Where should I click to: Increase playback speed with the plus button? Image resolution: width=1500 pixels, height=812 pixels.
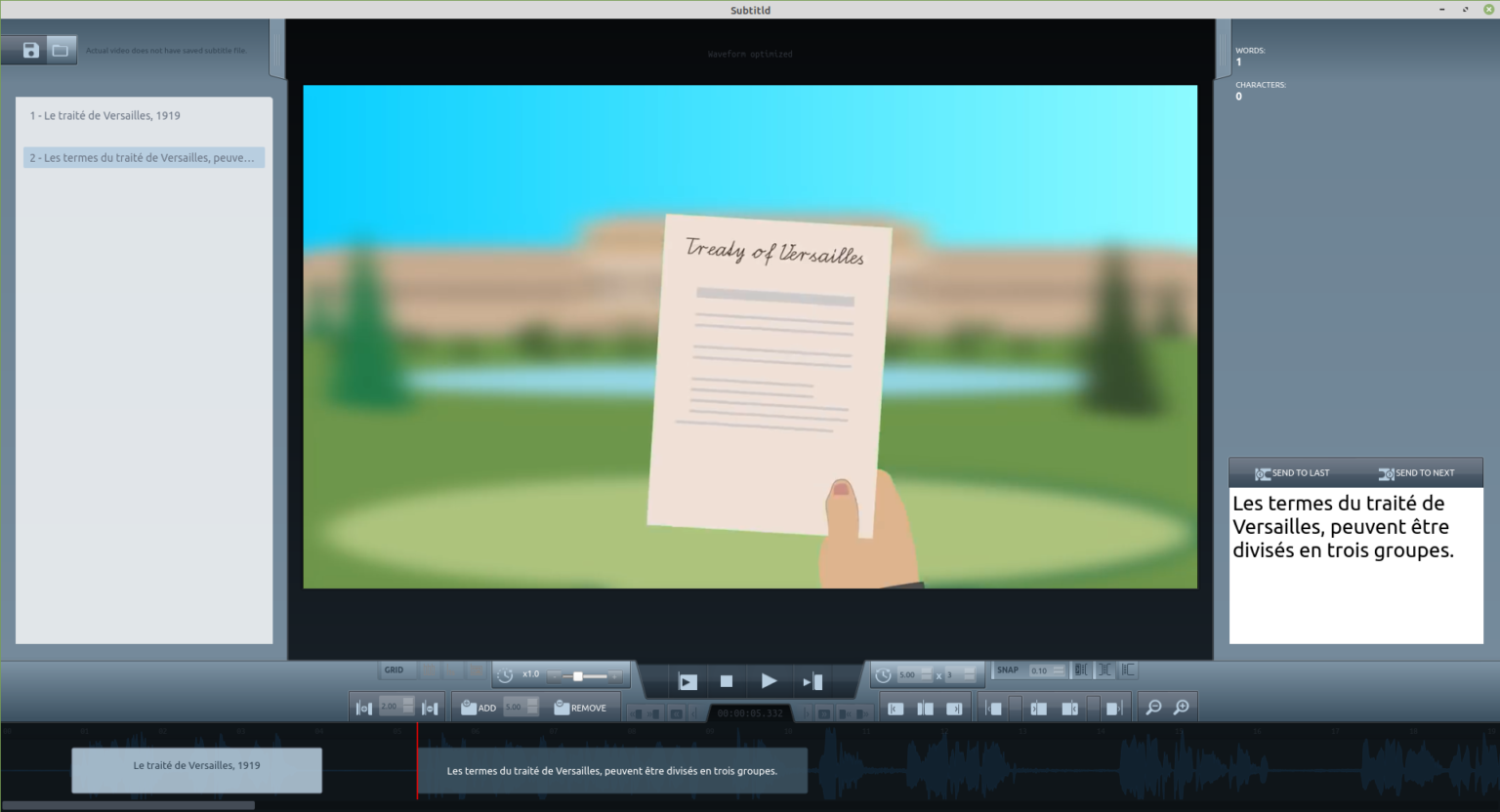coord(614,676)
